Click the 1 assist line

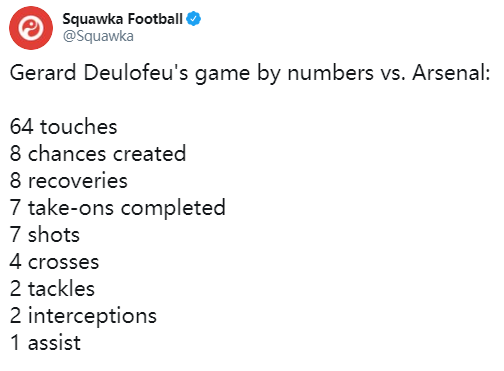pyautogui.click(x=45, y=343)
